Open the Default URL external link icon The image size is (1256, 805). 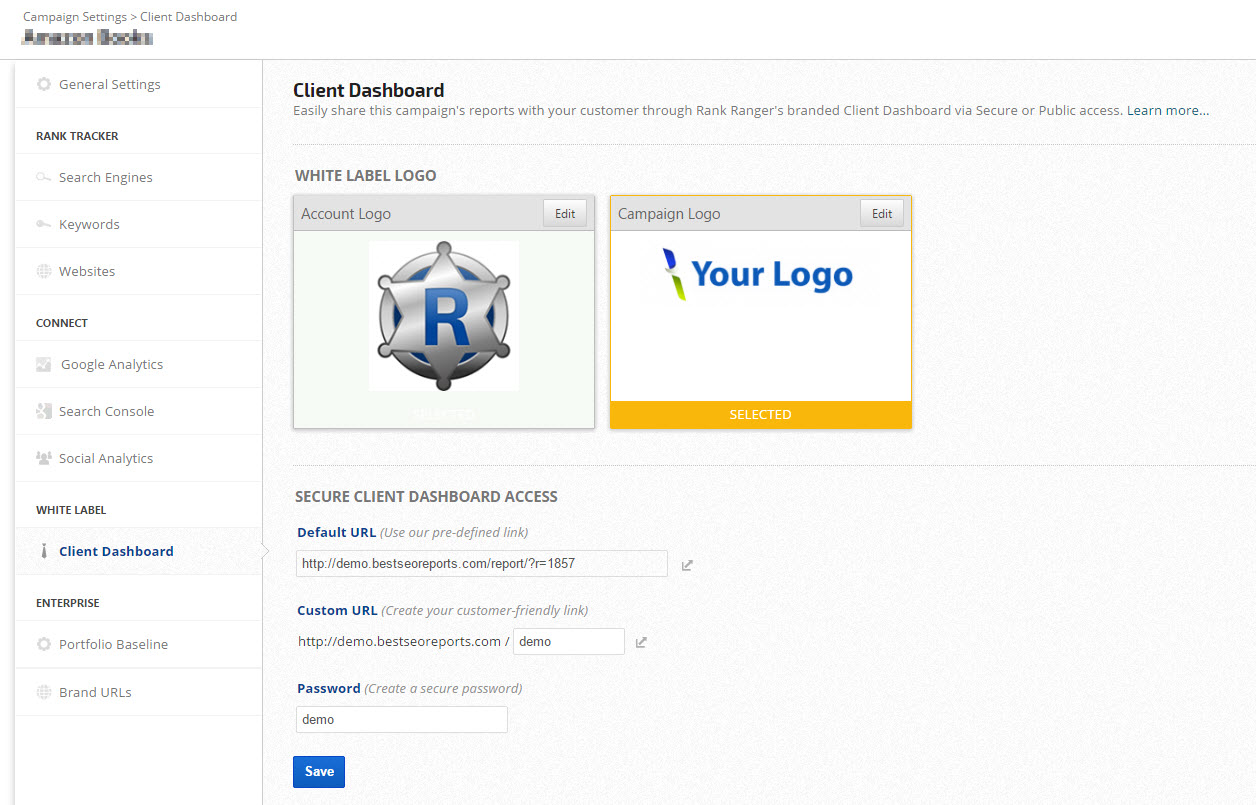coord(687,565)
